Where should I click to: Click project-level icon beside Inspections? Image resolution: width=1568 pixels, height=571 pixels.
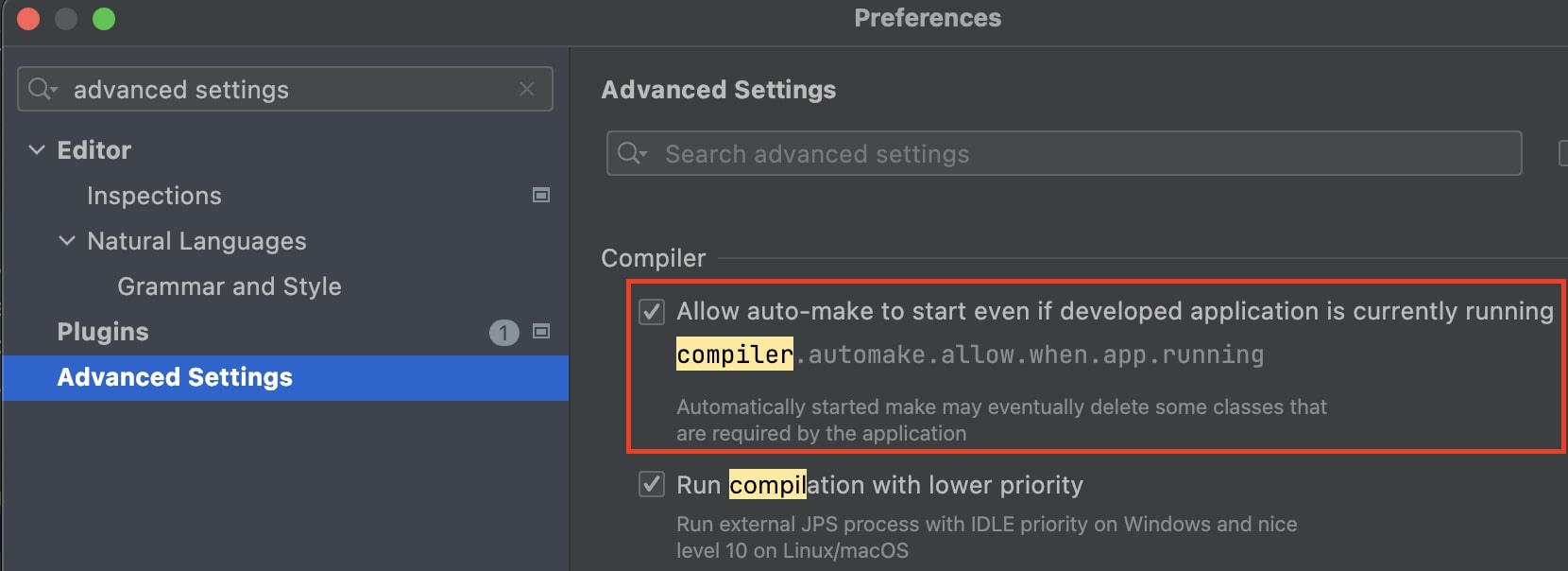click(541, 195)
